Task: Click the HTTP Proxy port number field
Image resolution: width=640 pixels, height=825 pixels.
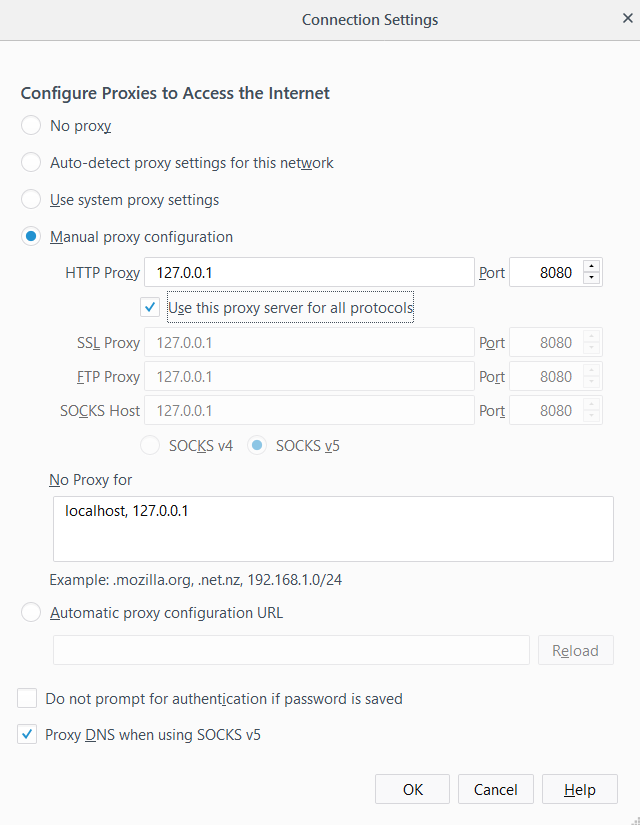Action: pos(544,272)
